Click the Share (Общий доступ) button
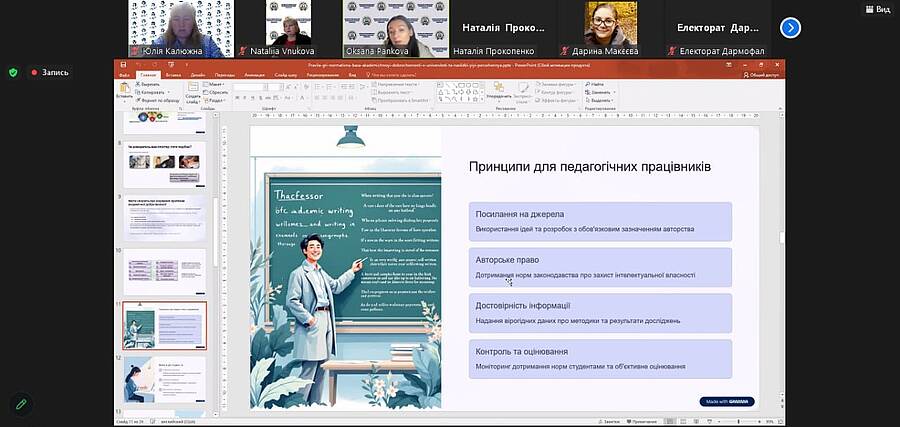Screen dimensions: 900x427 pos(760,75)
